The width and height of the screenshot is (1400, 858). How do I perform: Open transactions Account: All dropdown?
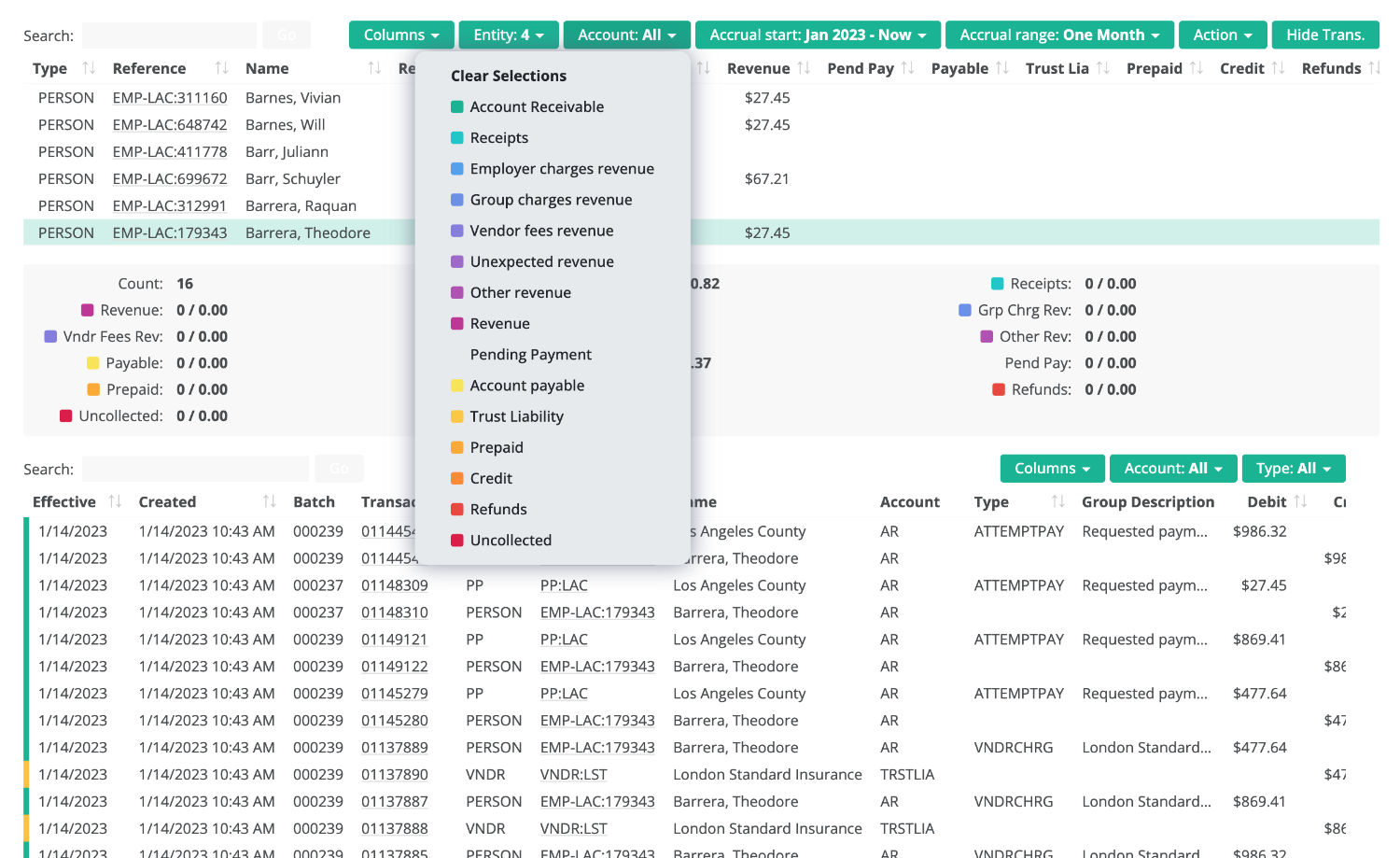click(x=1173, y=469)
